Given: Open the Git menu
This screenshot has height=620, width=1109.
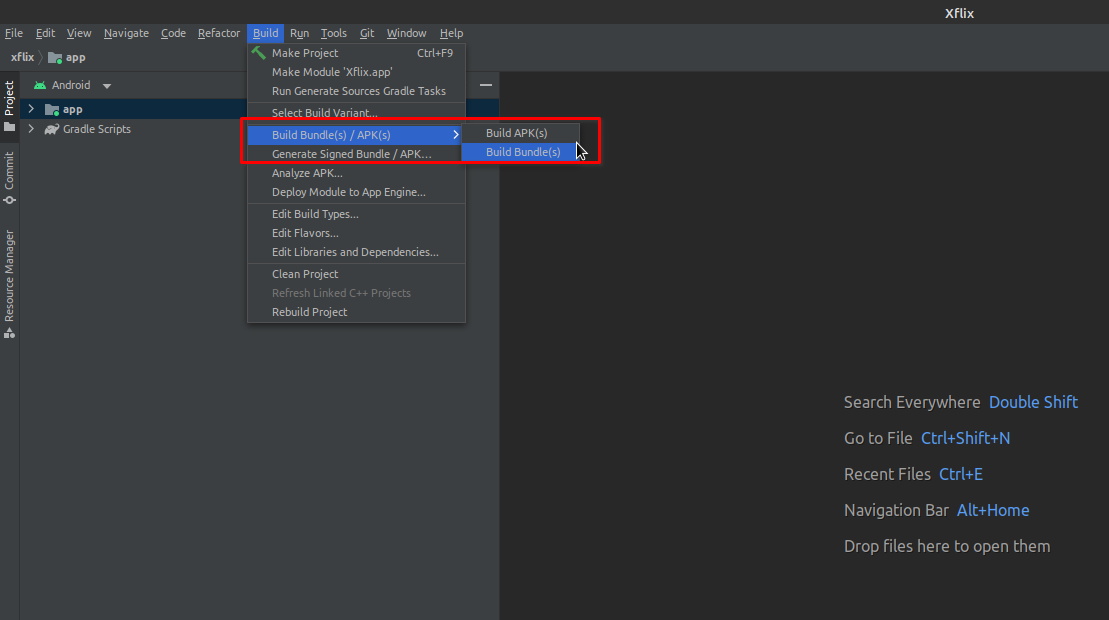Looking at the screenshot, I should coord(366,33).
